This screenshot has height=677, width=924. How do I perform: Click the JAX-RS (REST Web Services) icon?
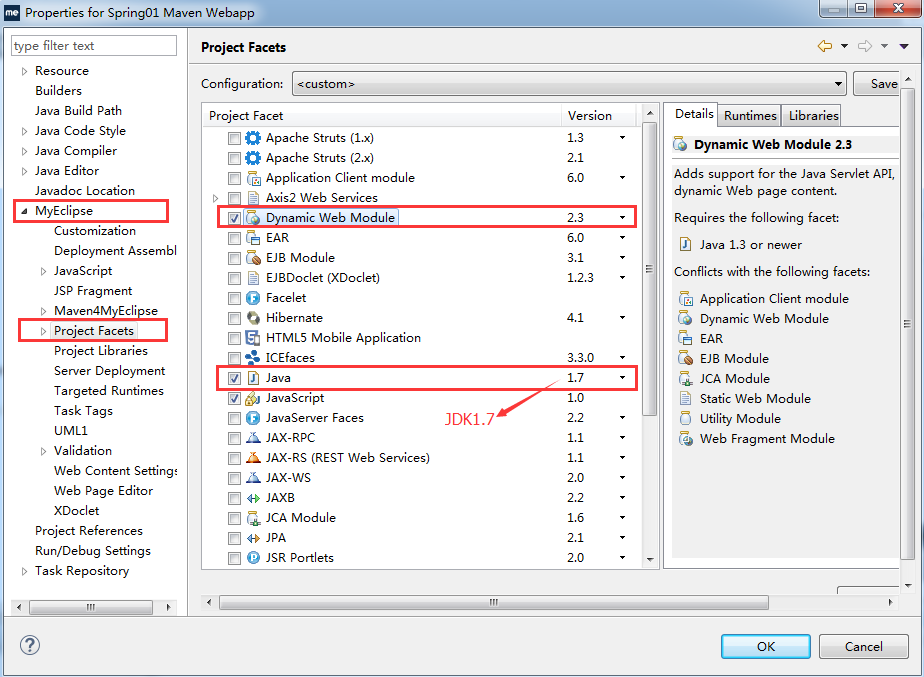click(253, 458)
